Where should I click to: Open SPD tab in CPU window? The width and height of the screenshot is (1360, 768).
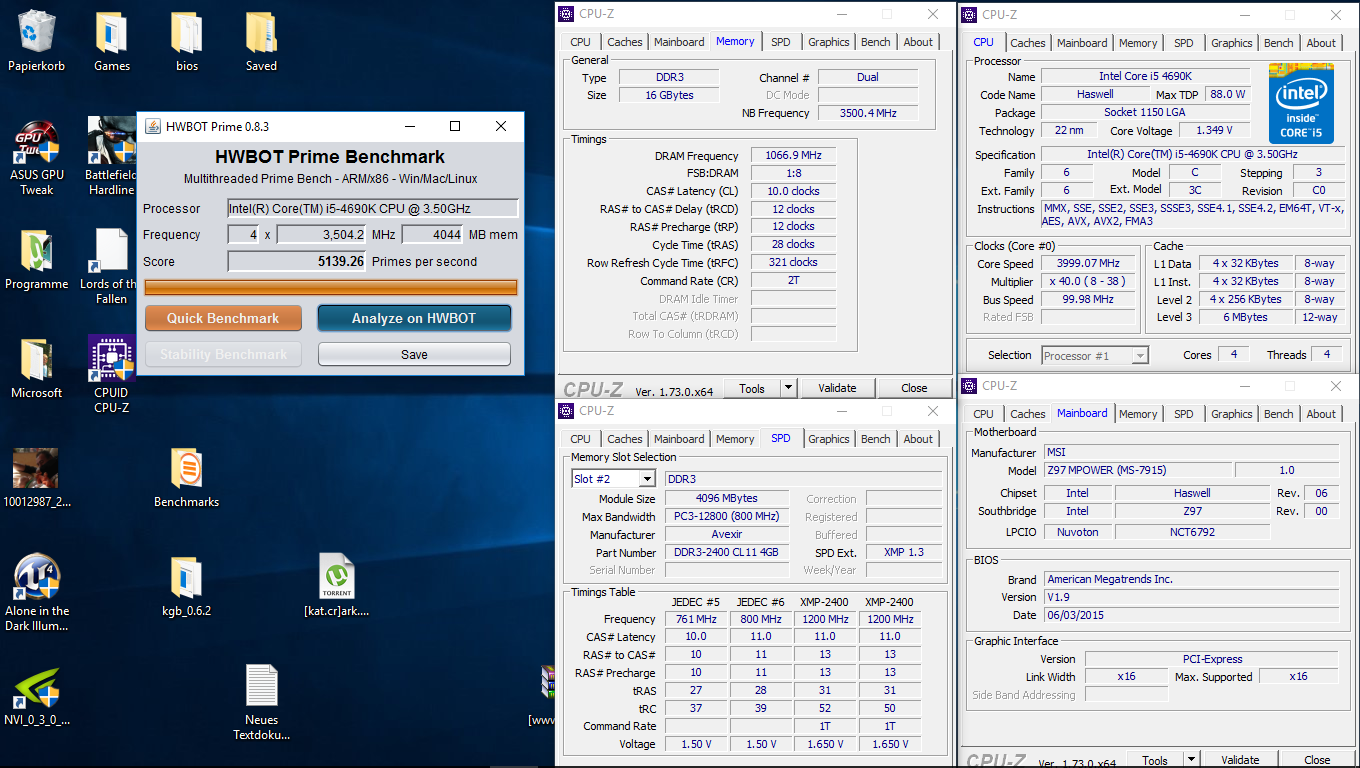click(x=1184, y=43)
